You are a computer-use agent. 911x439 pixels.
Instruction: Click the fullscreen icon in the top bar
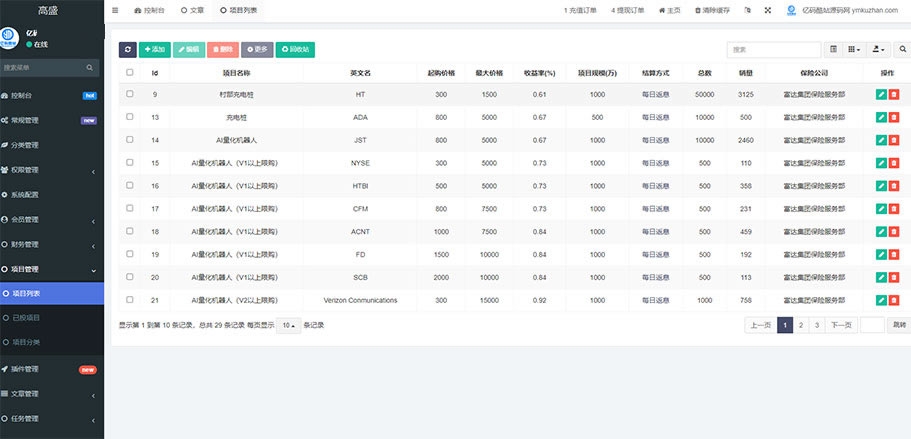768,10
